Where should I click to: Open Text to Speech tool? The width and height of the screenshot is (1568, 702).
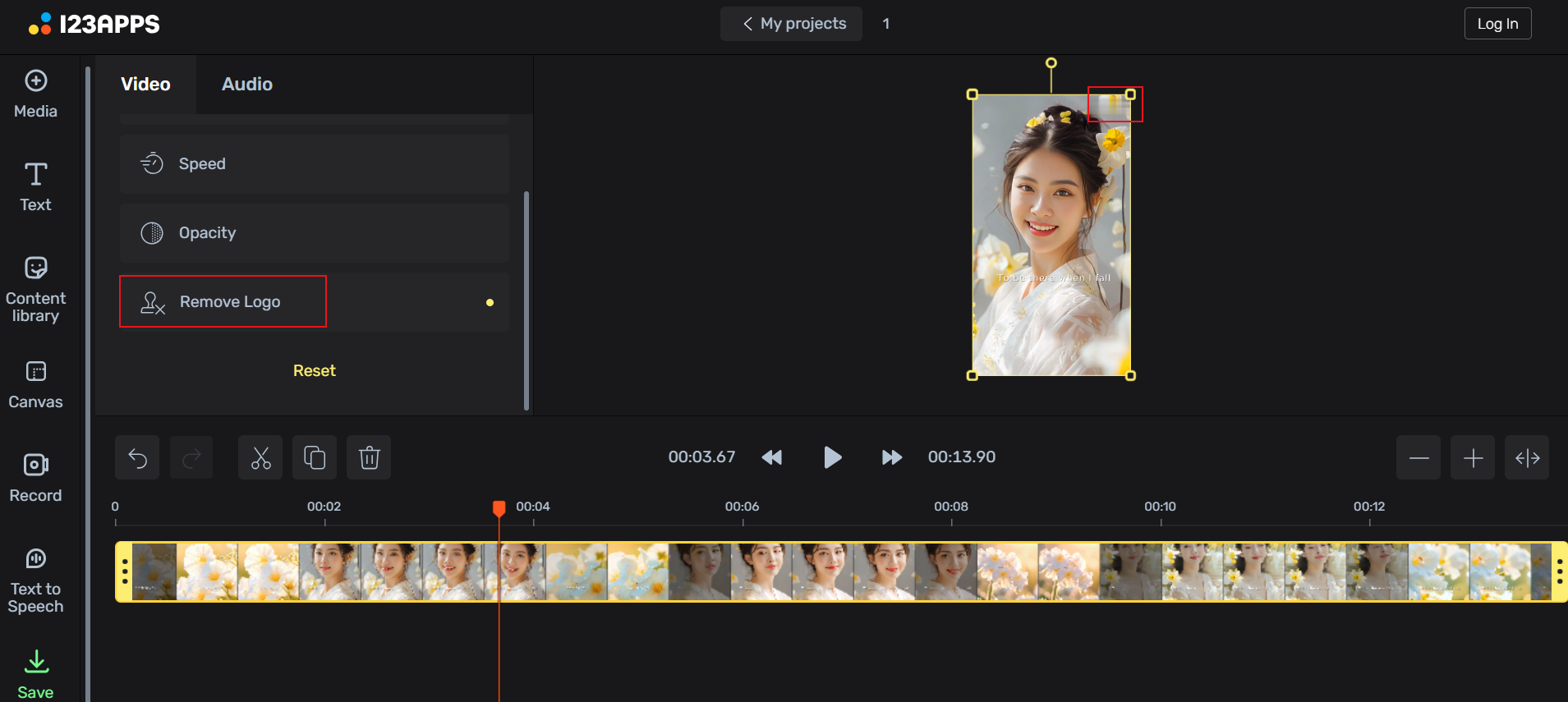(35, 580)
